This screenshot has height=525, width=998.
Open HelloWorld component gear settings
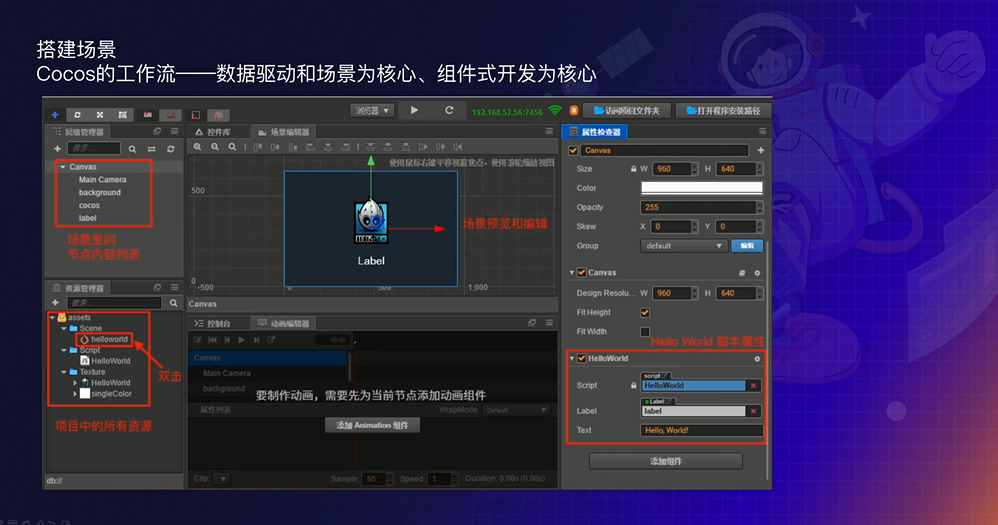pos(757,359)
